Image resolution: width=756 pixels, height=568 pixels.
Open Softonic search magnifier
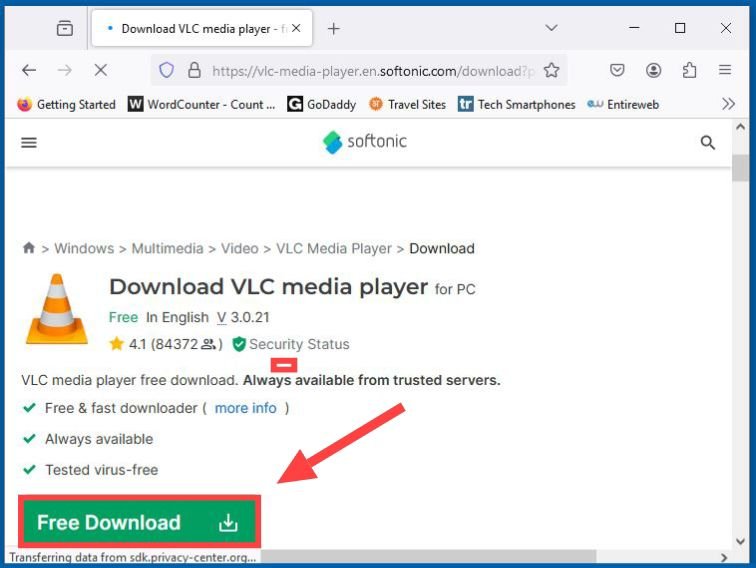pos(707,143)
